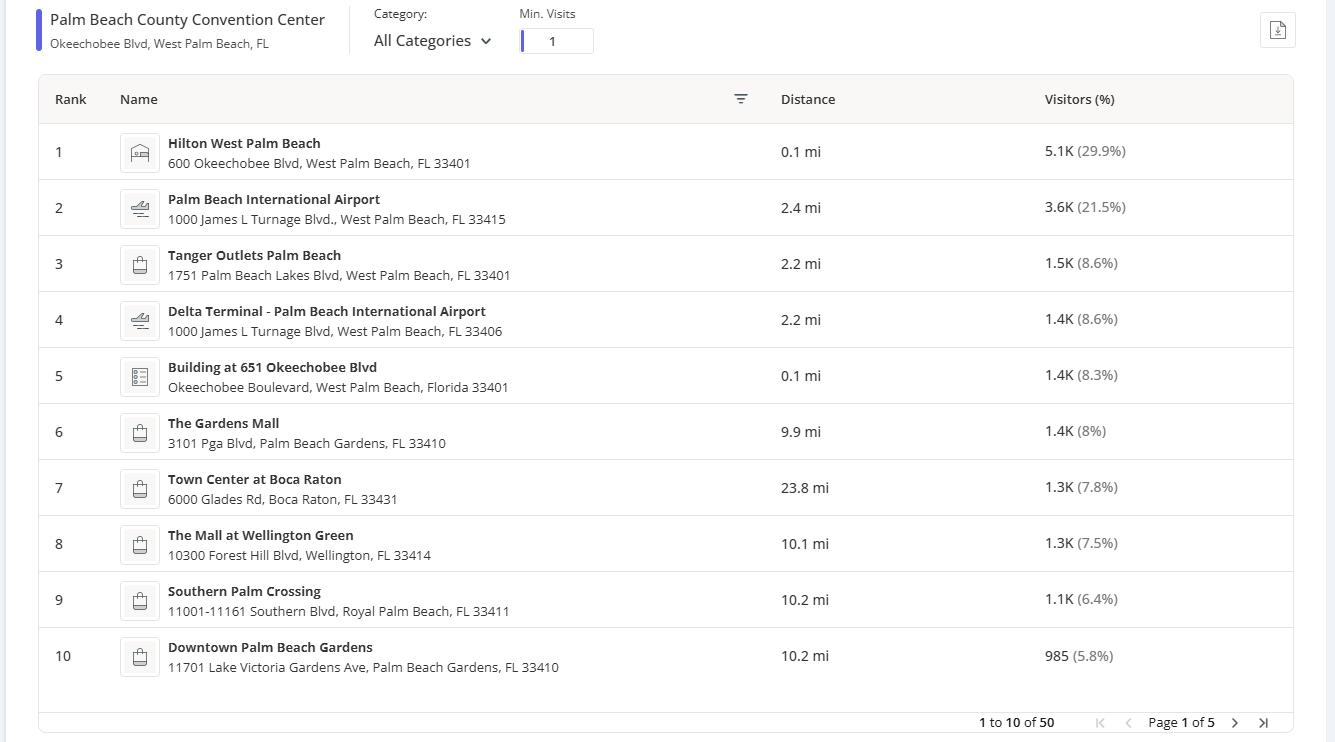Sort by the Distance column header
This screenshot has height=742, width=1335.
807,99
